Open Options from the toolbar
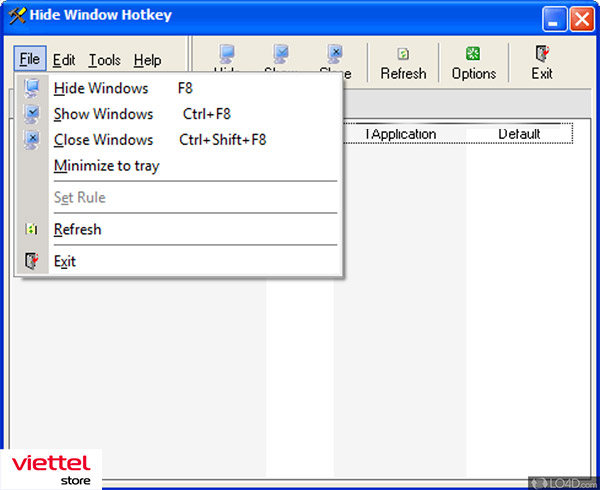This screenshot has width=600, height=490. [473, 63]
